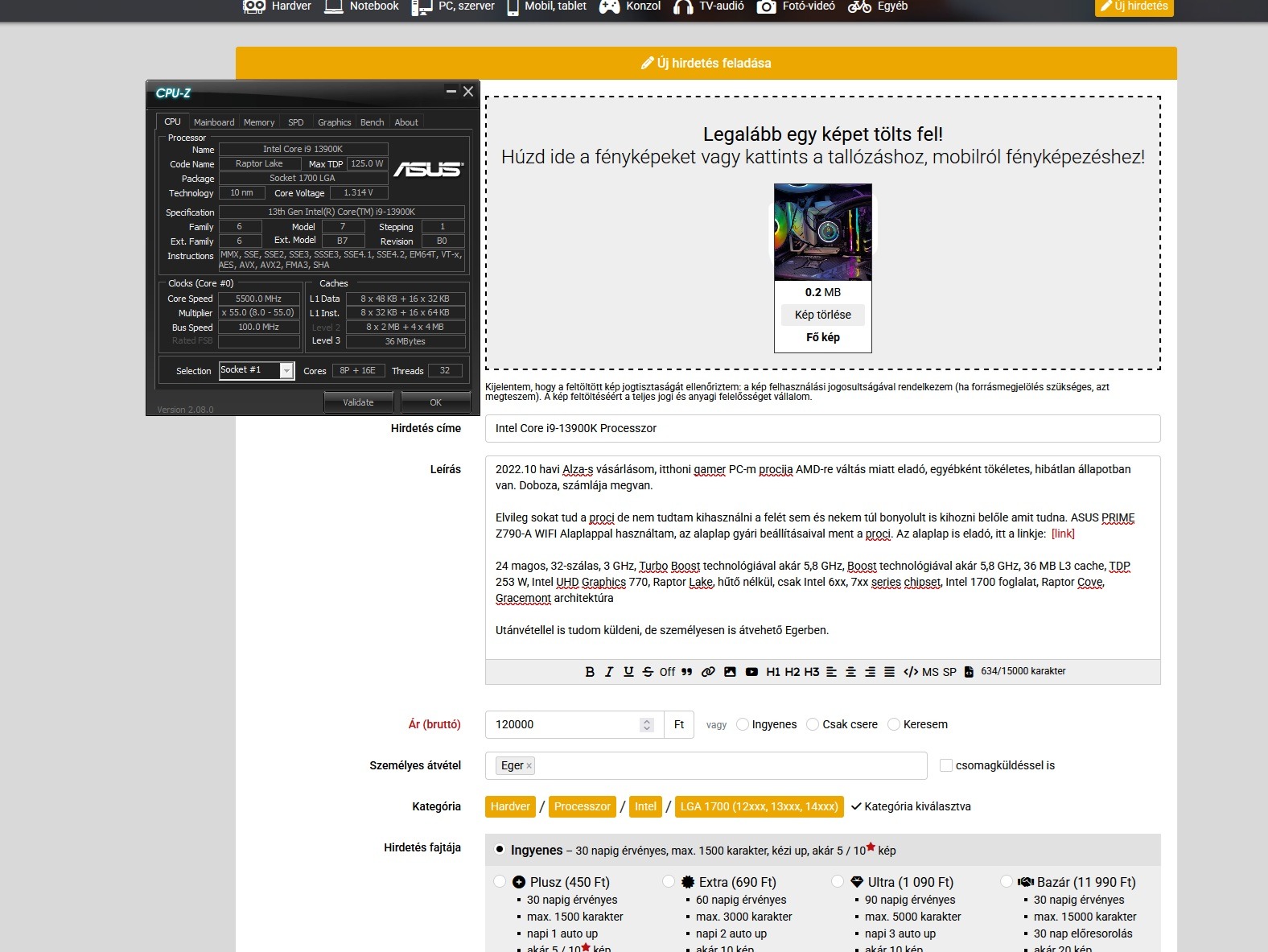
Task: Toggle underline formatting in description editor
Action: [x=628, y=672]
